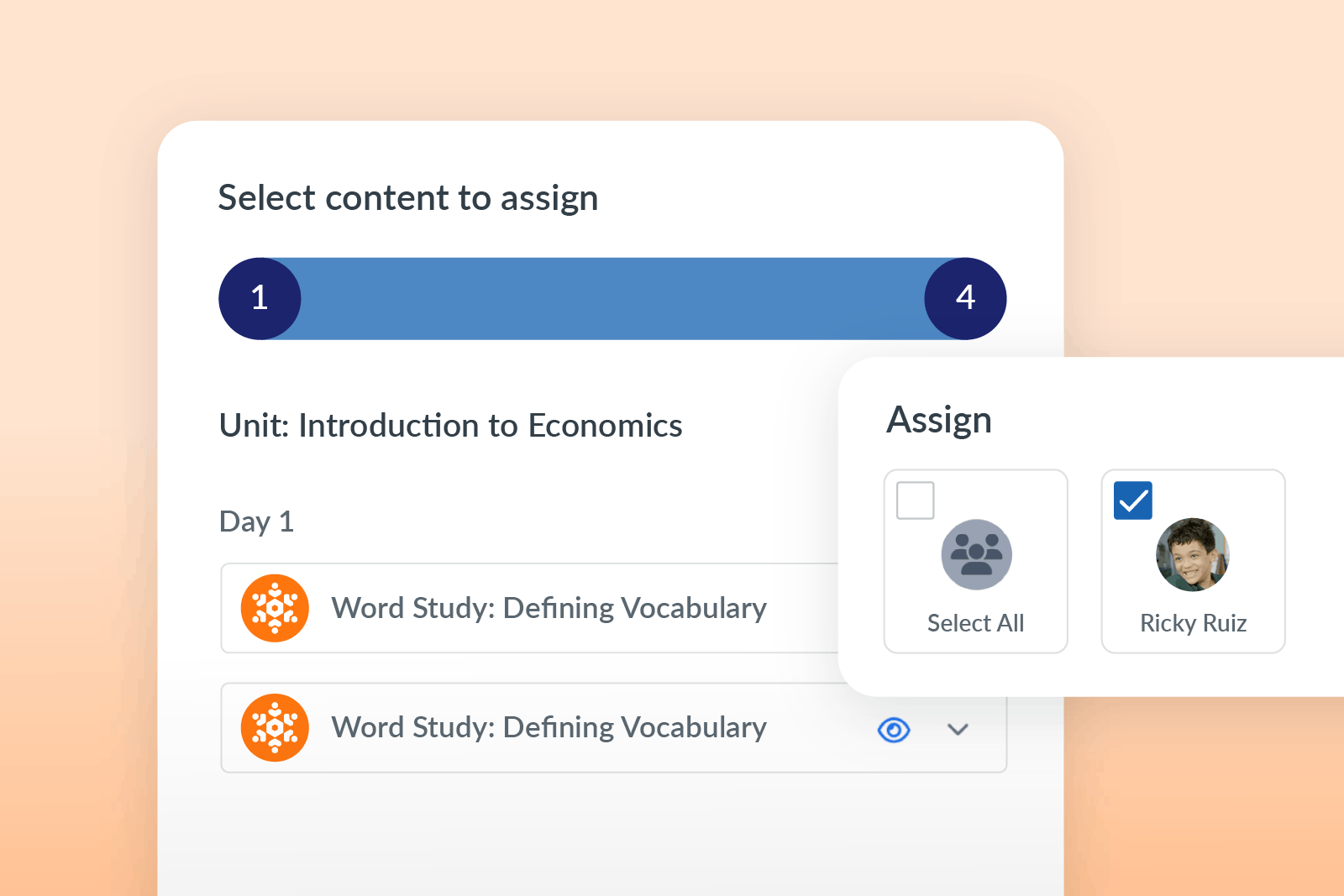
Task: Click the second Word Study snowflake icon
Action: pos(275,727)
